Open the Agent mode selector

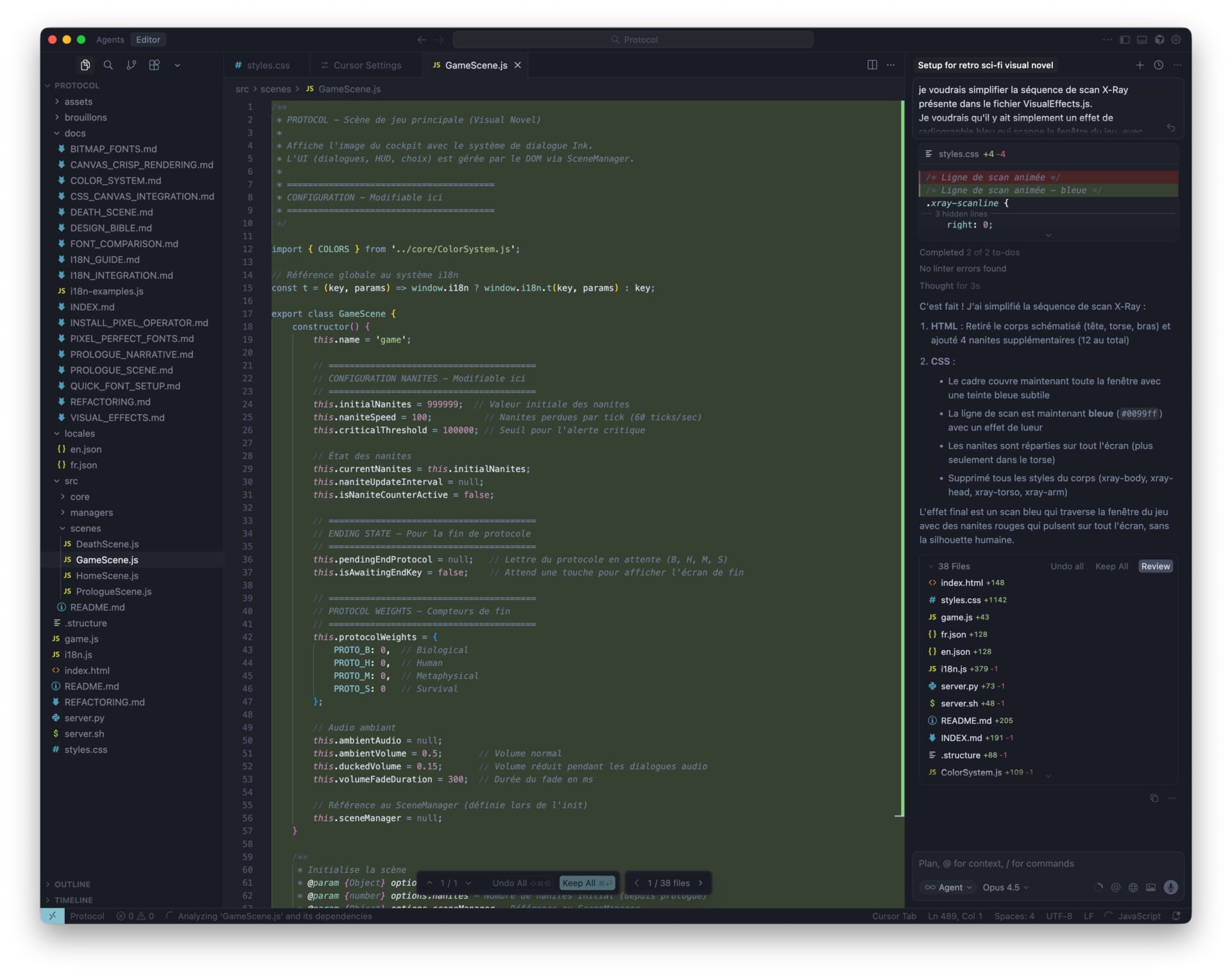click(x=948, y=887)
